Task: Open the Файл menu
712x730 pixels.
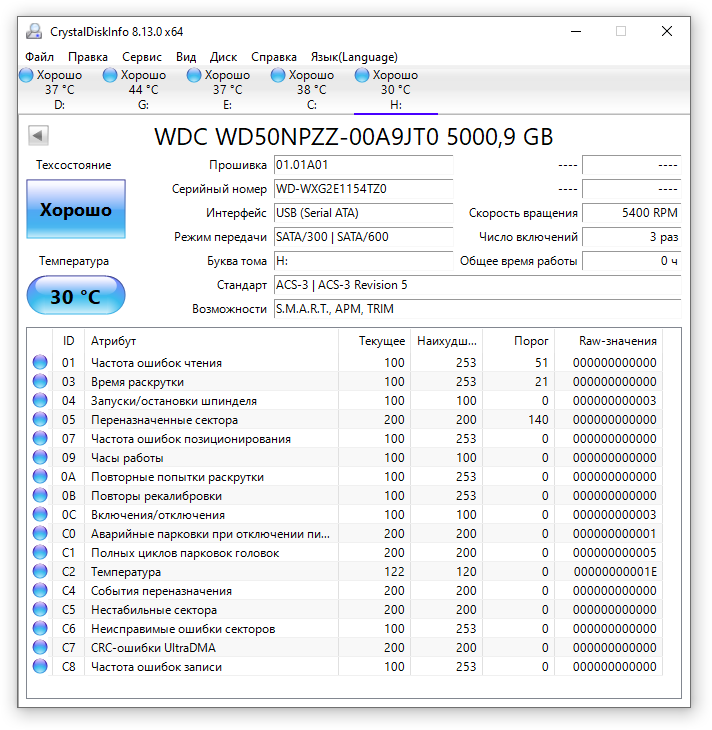Action: [40, 57]
